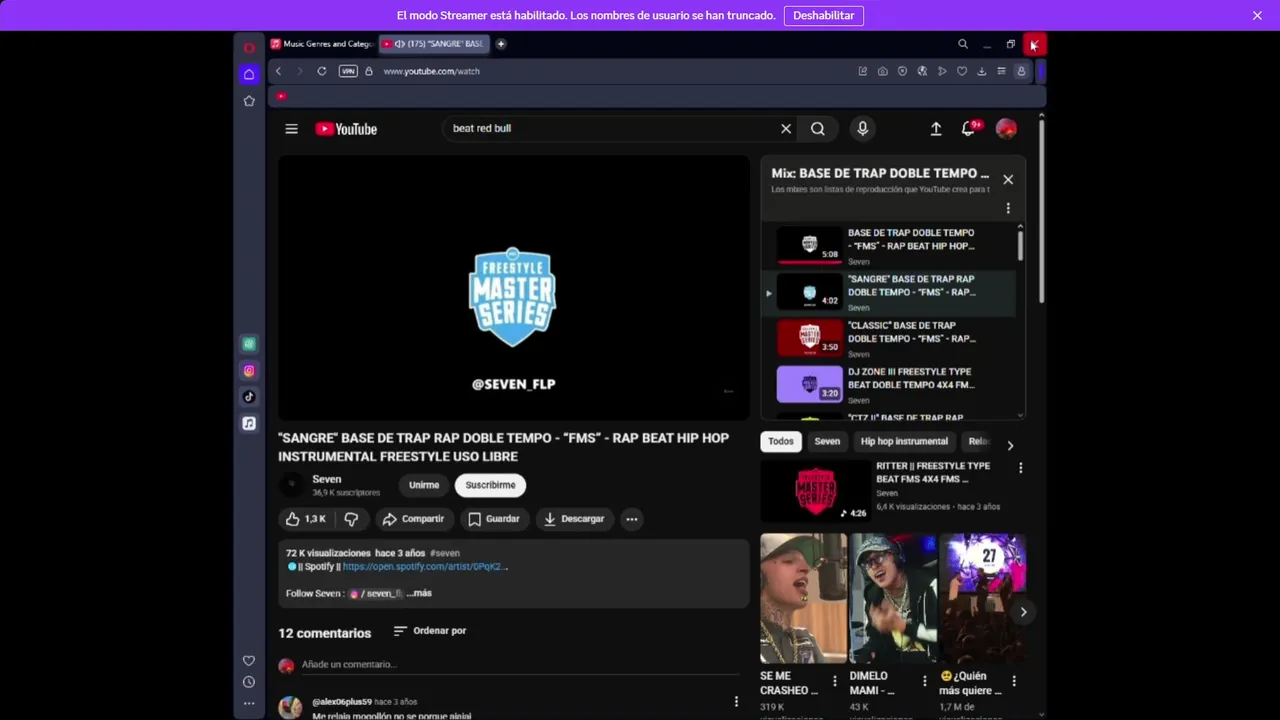Viewport: 1280px width, 720px height.
Task: Open the Mix playlist options menu
Action: tap(1008, 208)
